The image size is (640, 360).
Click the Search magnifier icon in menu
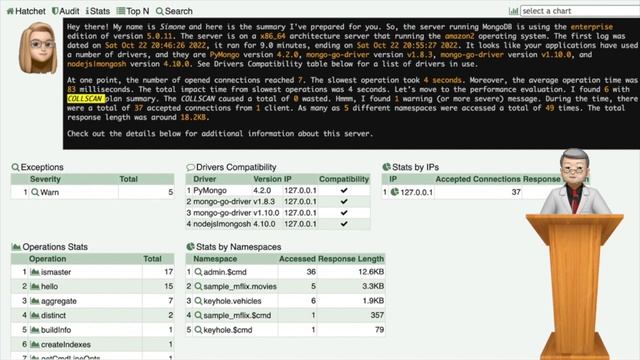coord(160,11)
